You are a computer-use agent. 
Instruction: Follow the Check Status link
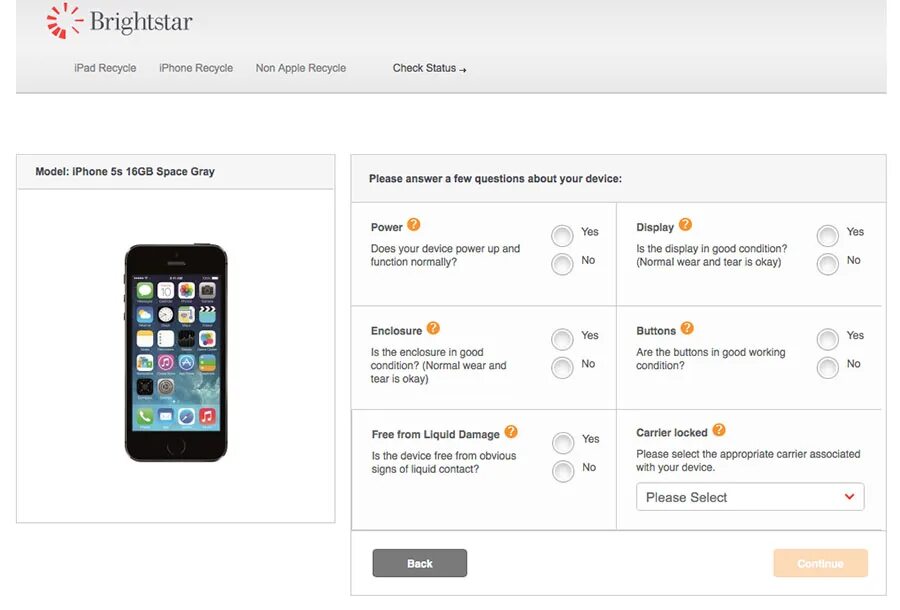[x=429, y=68]
